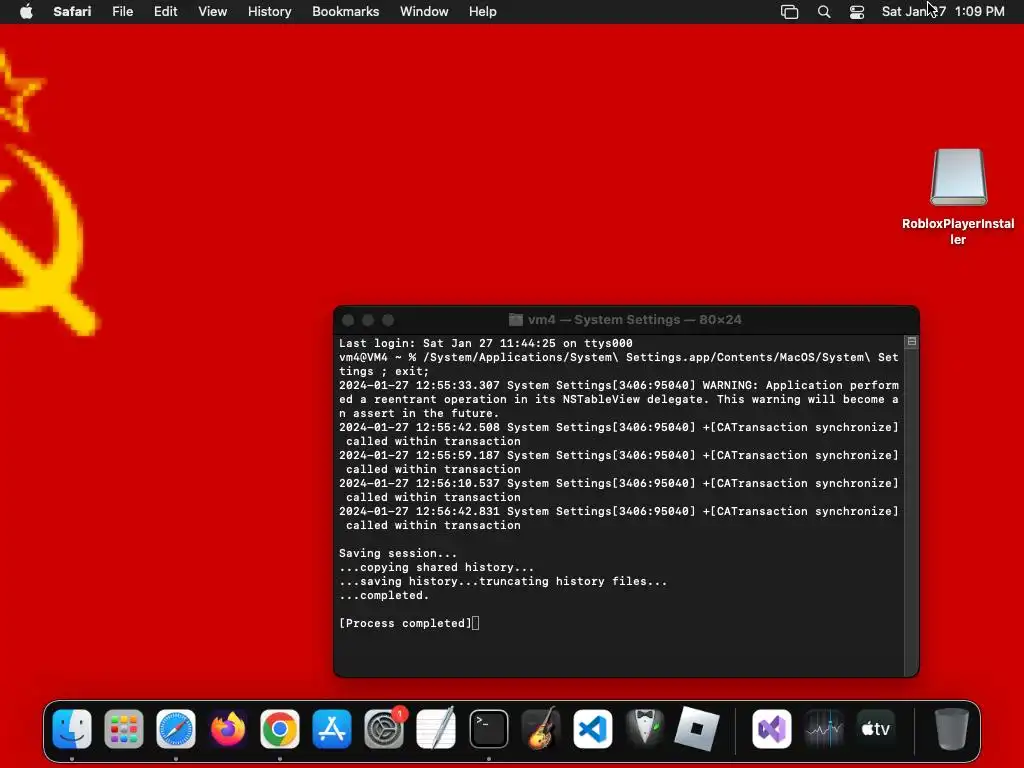This screenshot has width=1024, height=768.
Task: Zoom the Terminal window with green button
Action: 388,320
